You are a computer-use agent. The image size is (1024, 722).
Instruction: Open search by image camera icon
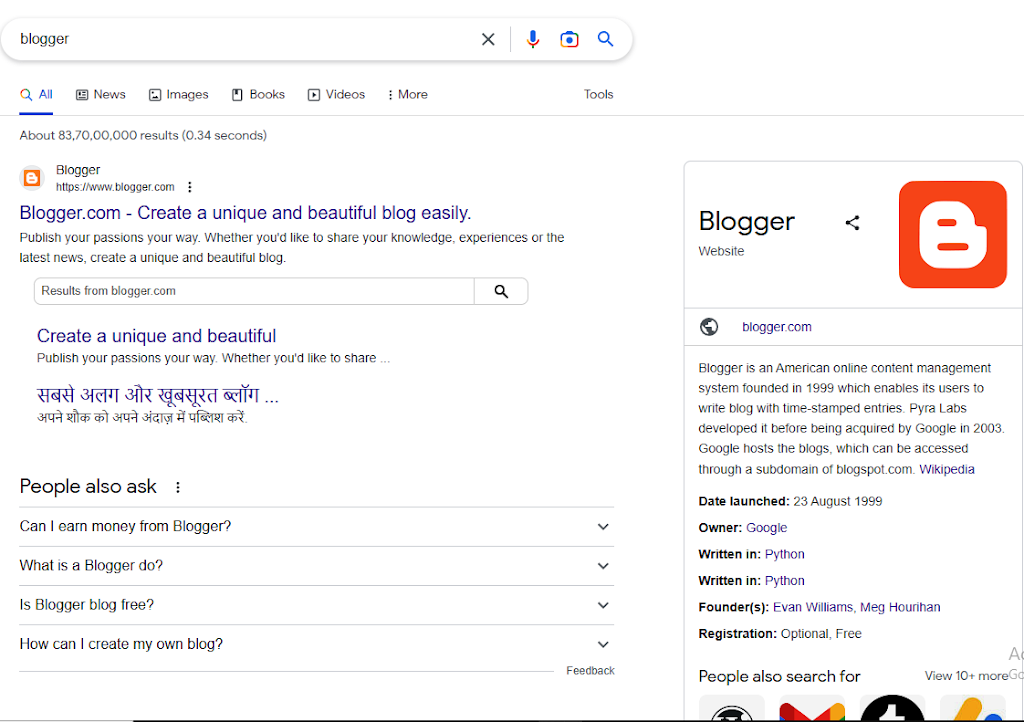(569, 39)
